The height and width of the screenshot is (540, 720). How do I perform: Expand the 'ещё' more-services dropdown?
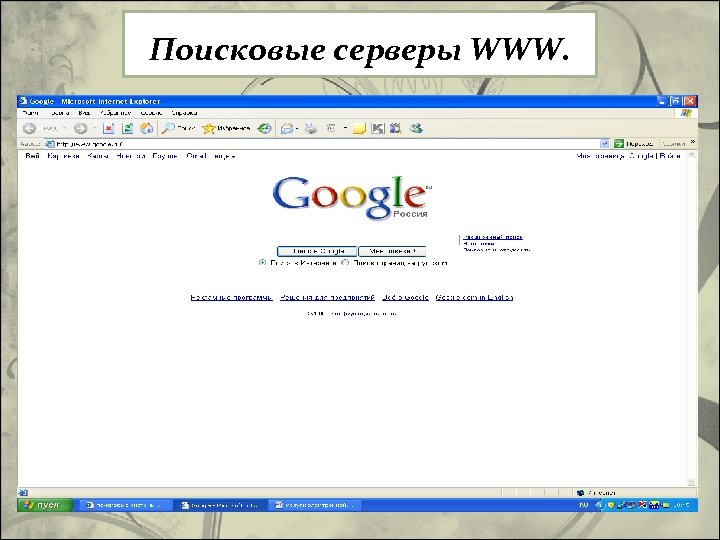(x=225, y=156)
